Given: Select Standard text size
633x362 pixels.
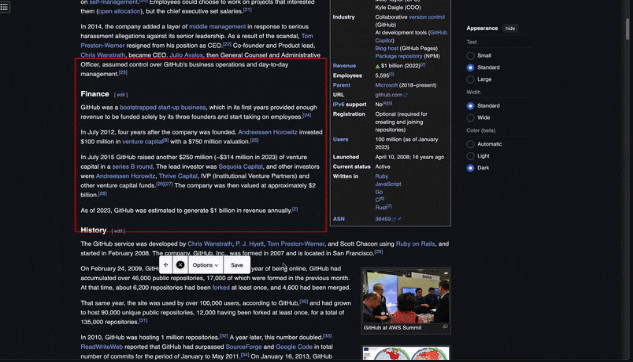Looking at the screenshot, I should click(x=470, y=67).
